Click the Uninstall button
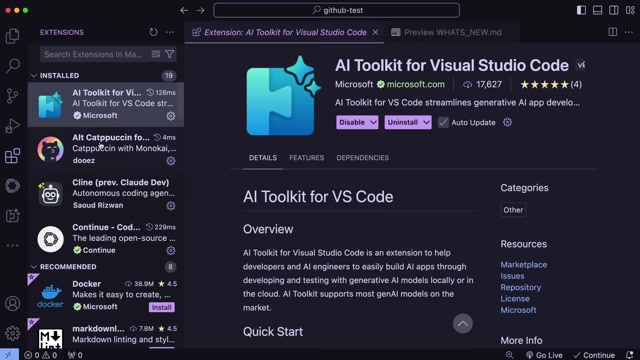This screenshot has width=640, height=360. [x=402, y=122]
